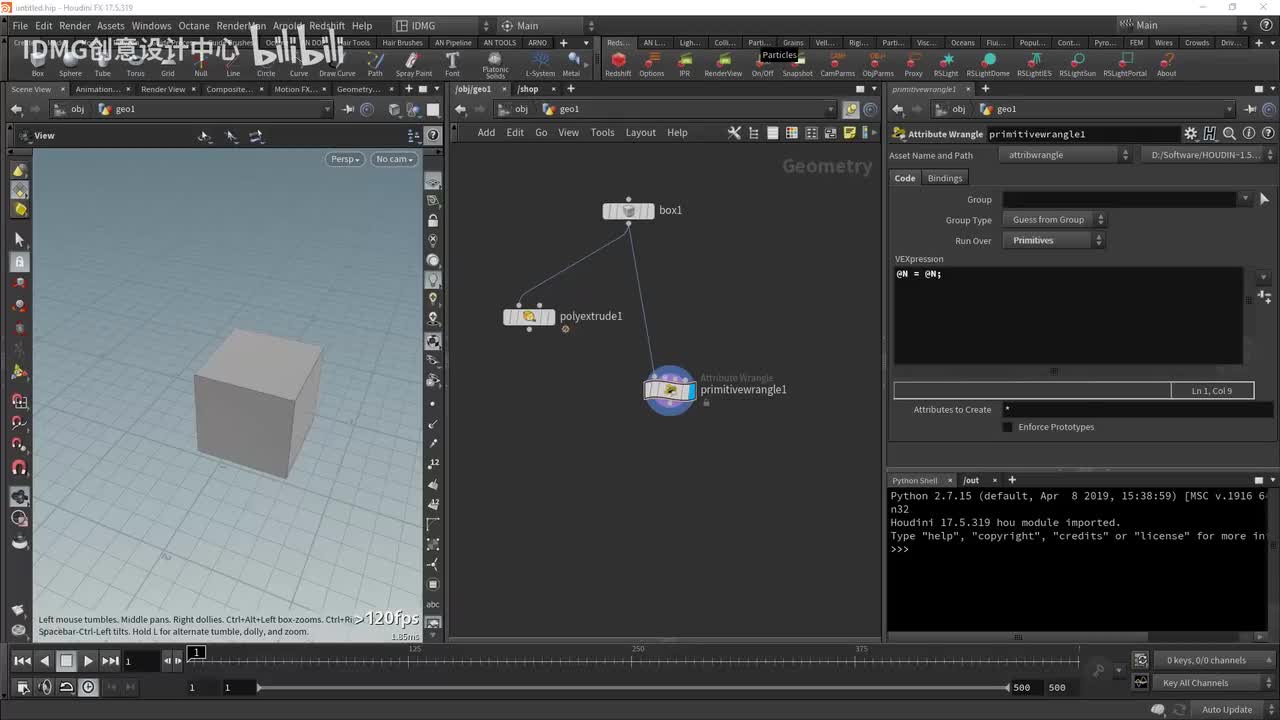Image resolution: width=1280 pixels, height=720 pixels.
Task: Open the wrangle parameter gear menu
Action: pyautogui.click(x=1190, y=134)
